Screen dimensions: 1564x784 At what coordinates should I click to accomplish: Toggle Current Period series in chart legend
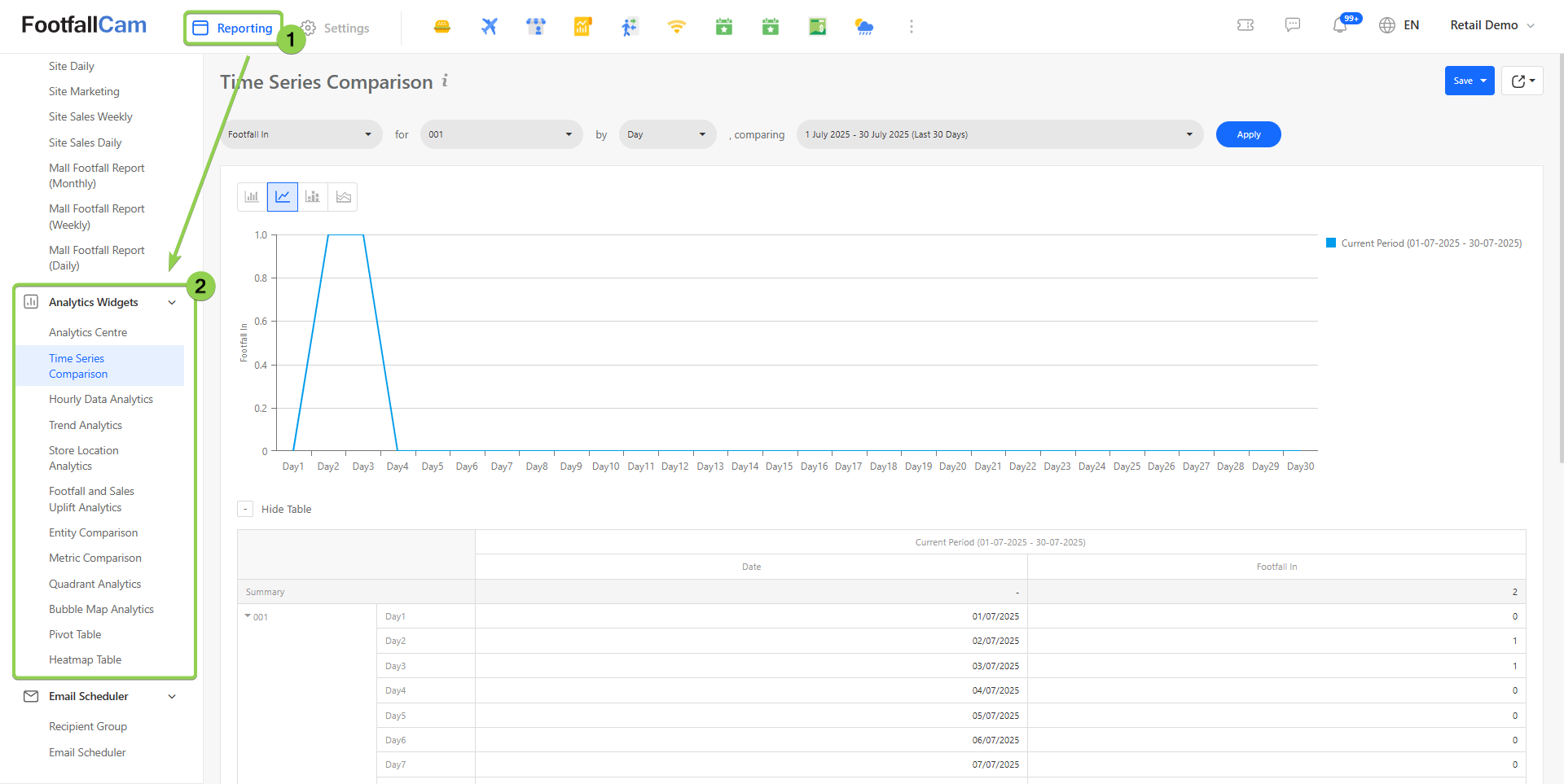tap(1423, 243)
